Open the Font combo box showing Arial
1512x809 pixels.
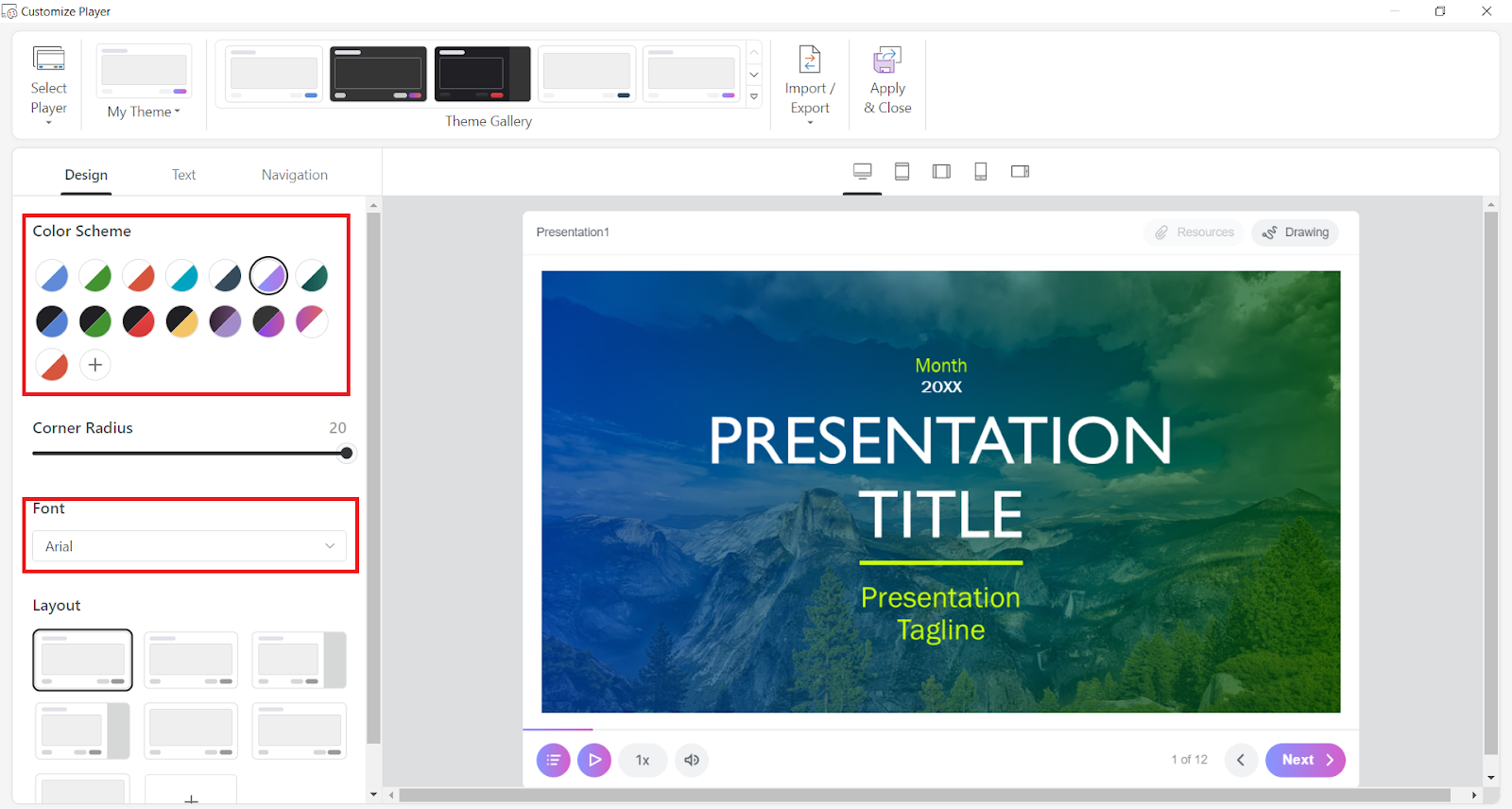[x=190, y=546]
